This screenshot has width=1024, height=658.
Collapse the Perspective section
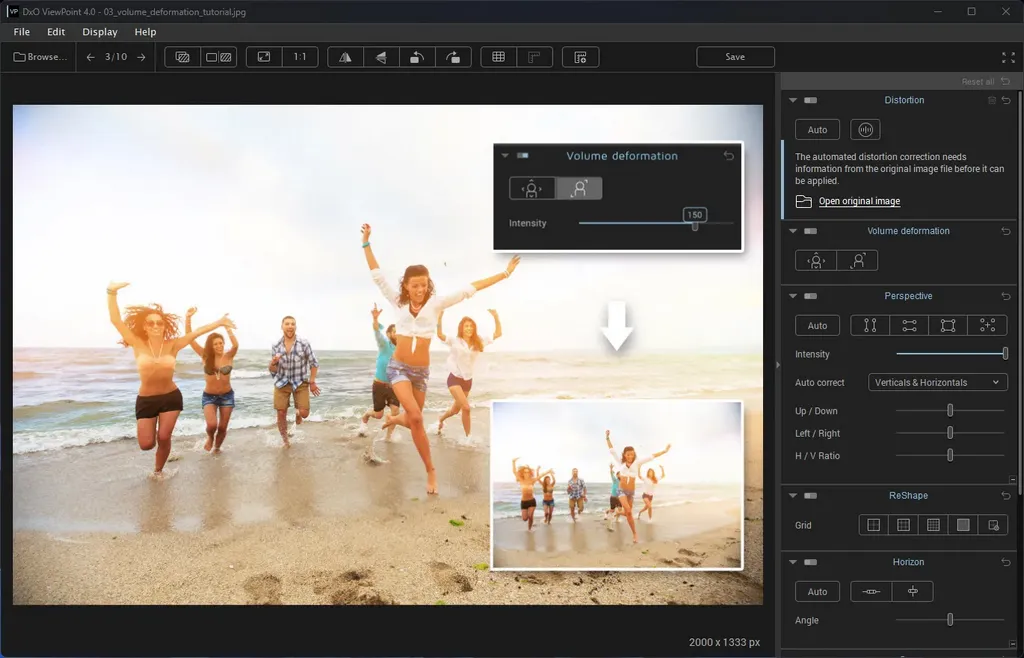(793, 296)
